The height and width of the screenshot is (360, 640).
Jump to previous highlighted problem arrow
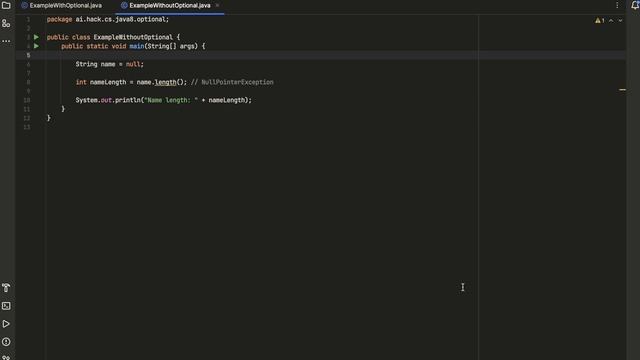(611, 20)
